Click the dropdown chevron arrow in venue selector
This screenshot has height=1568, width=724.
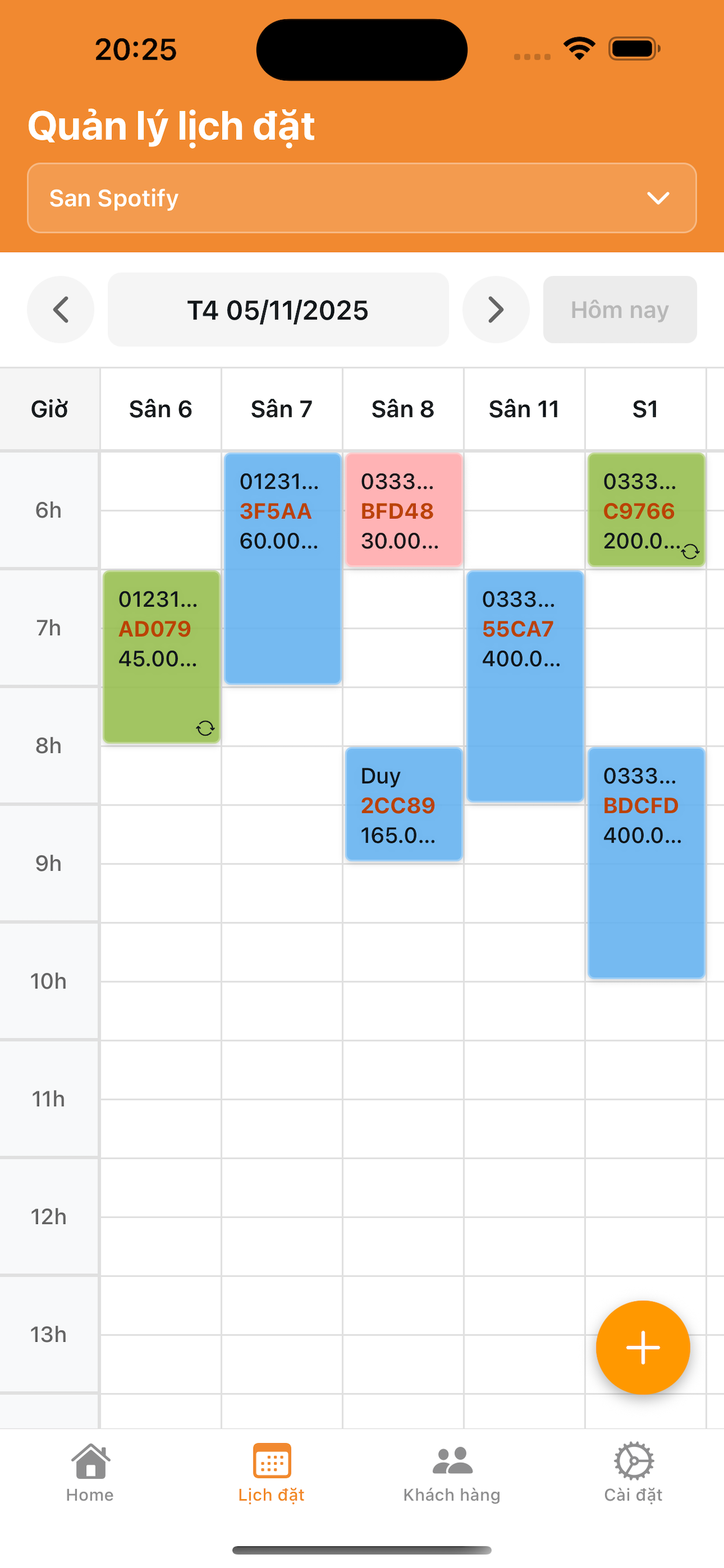click(658, 198)
